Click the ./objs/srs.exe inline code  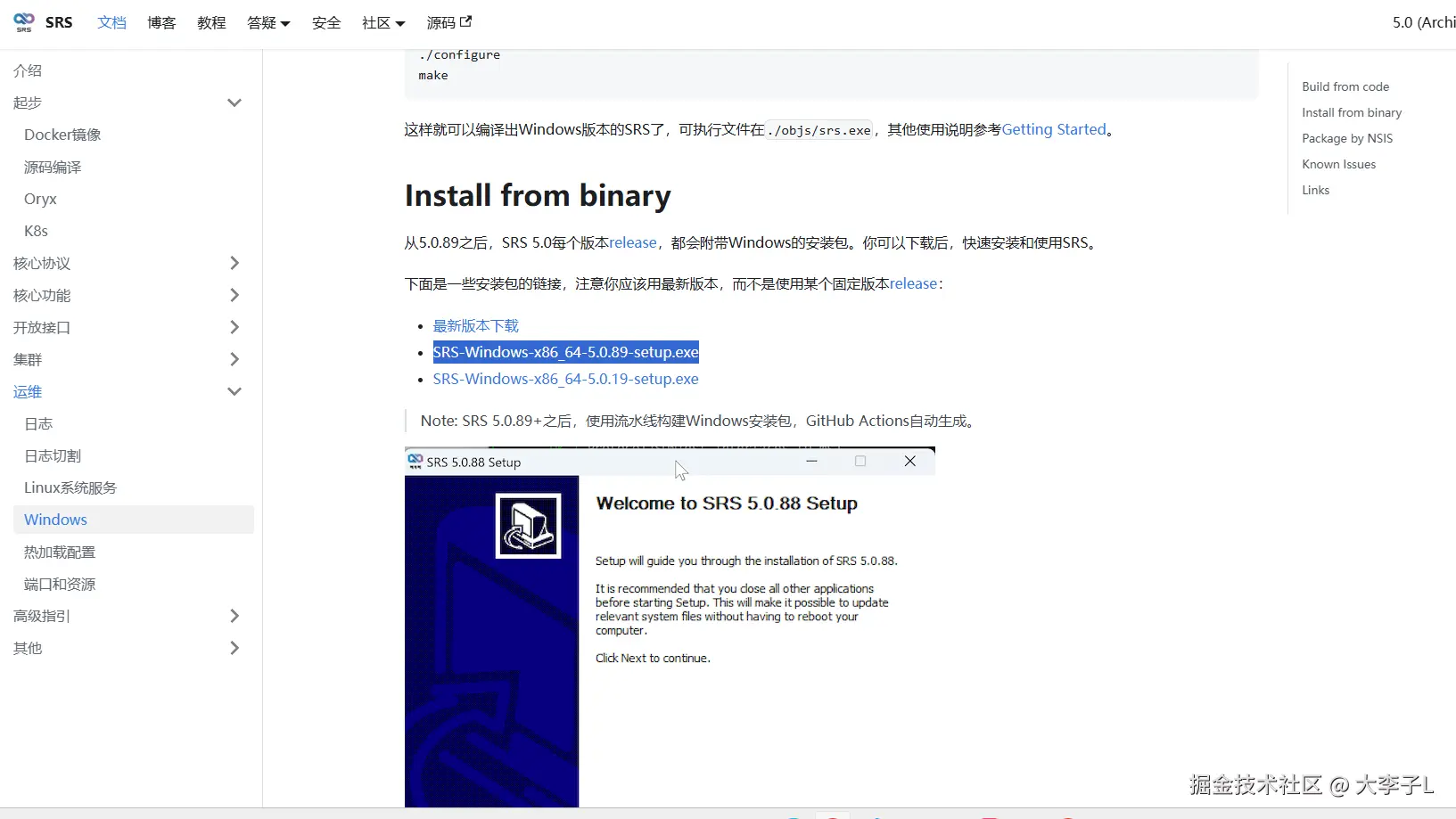819,130
